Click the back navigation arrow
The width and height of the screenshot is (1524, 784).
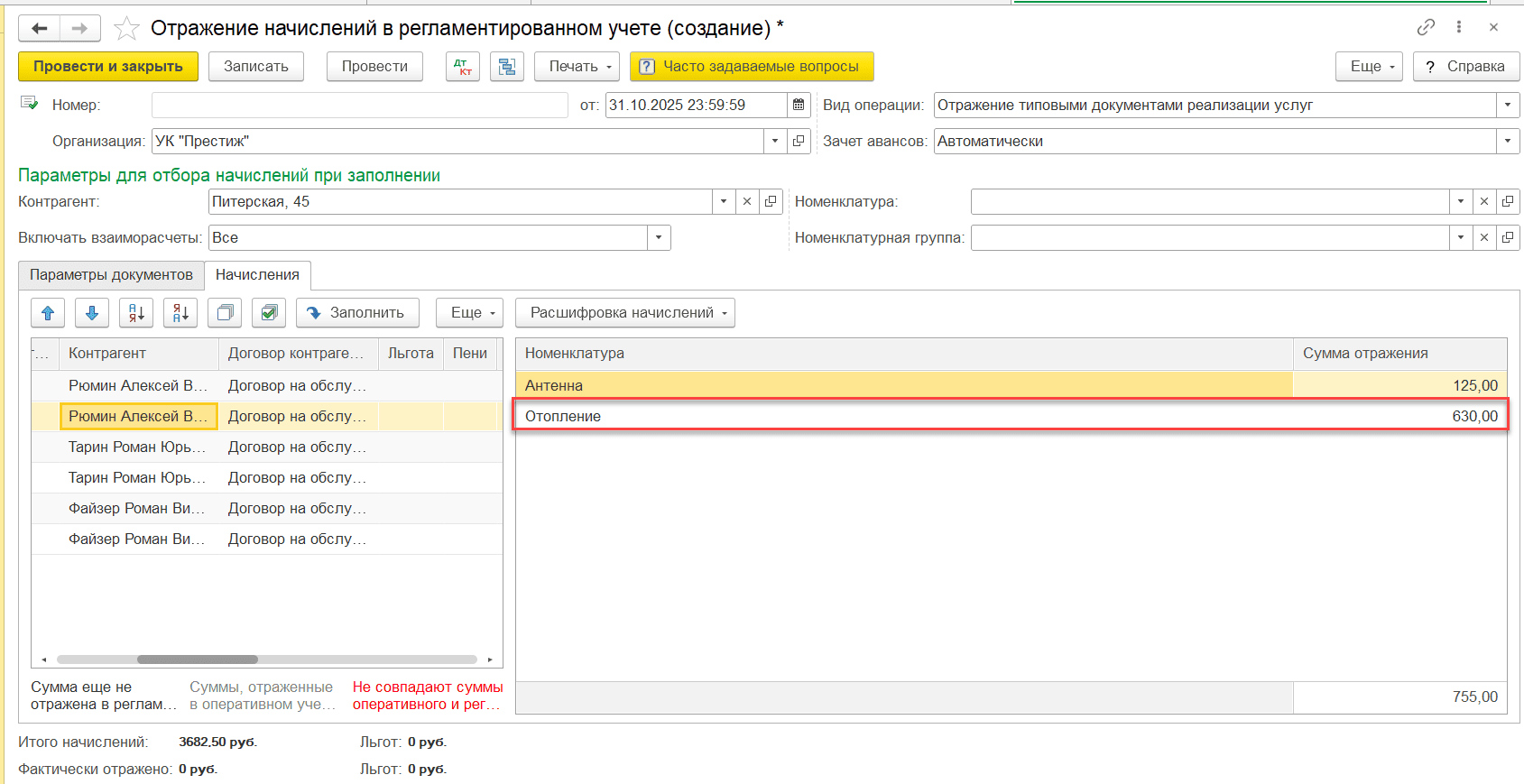click(x=39, y=28)
